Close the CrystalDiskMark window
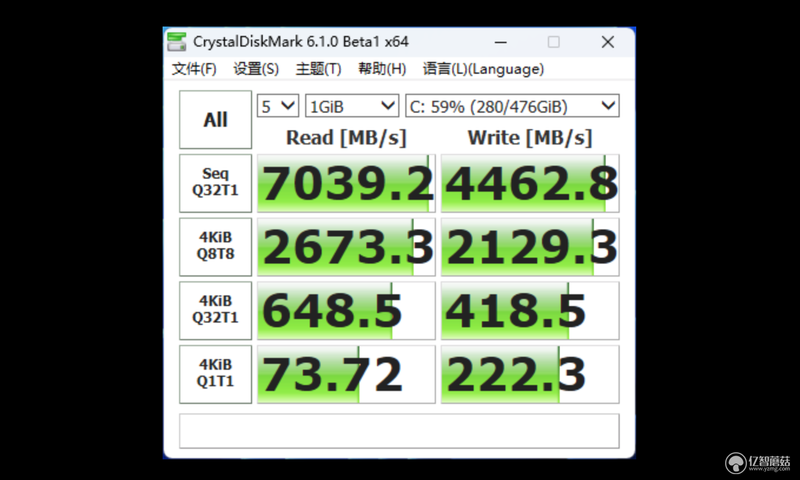This screenshot has height=480, width=800. (608, 42)
